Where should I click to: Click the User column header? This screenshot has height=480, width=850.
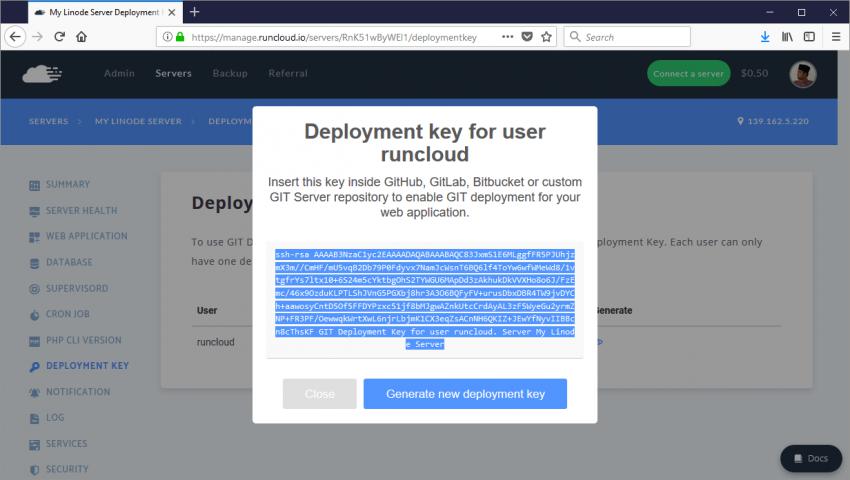click(x=207, y=311)
